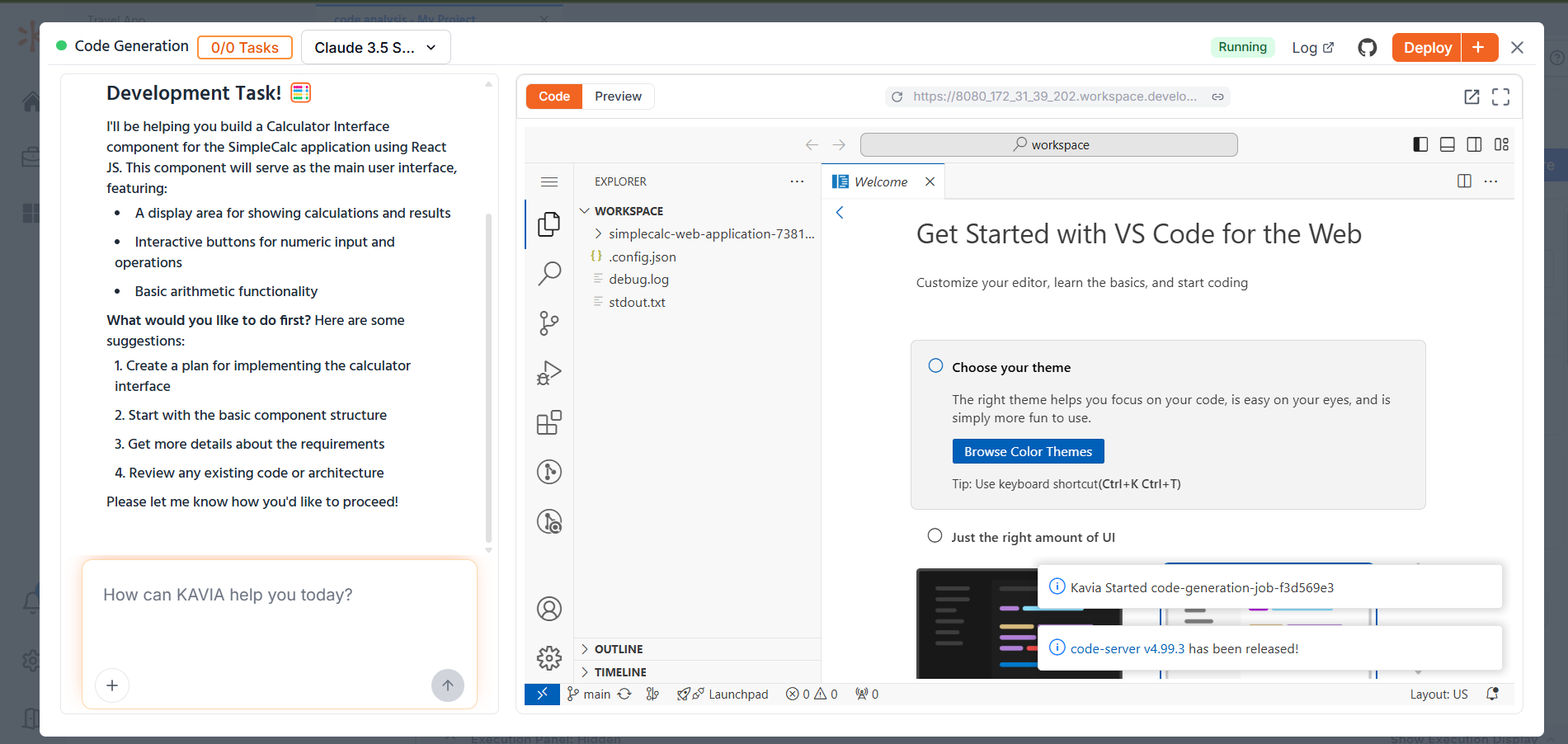Viewport: 1568px width, 744px height.
Task: Open the Log link
Action: pos(1312,48)
